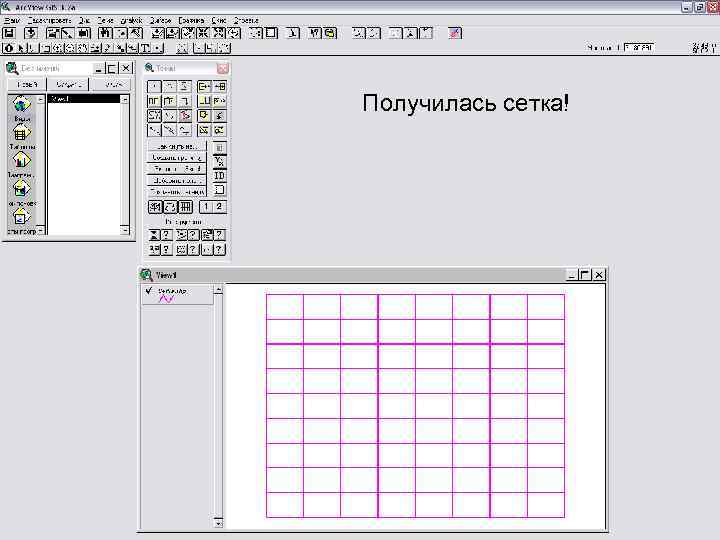Click Zoom In with inward arrows icon
This screenshot has width=720, height=540.
pyautogui.click(x=203, y=33)
